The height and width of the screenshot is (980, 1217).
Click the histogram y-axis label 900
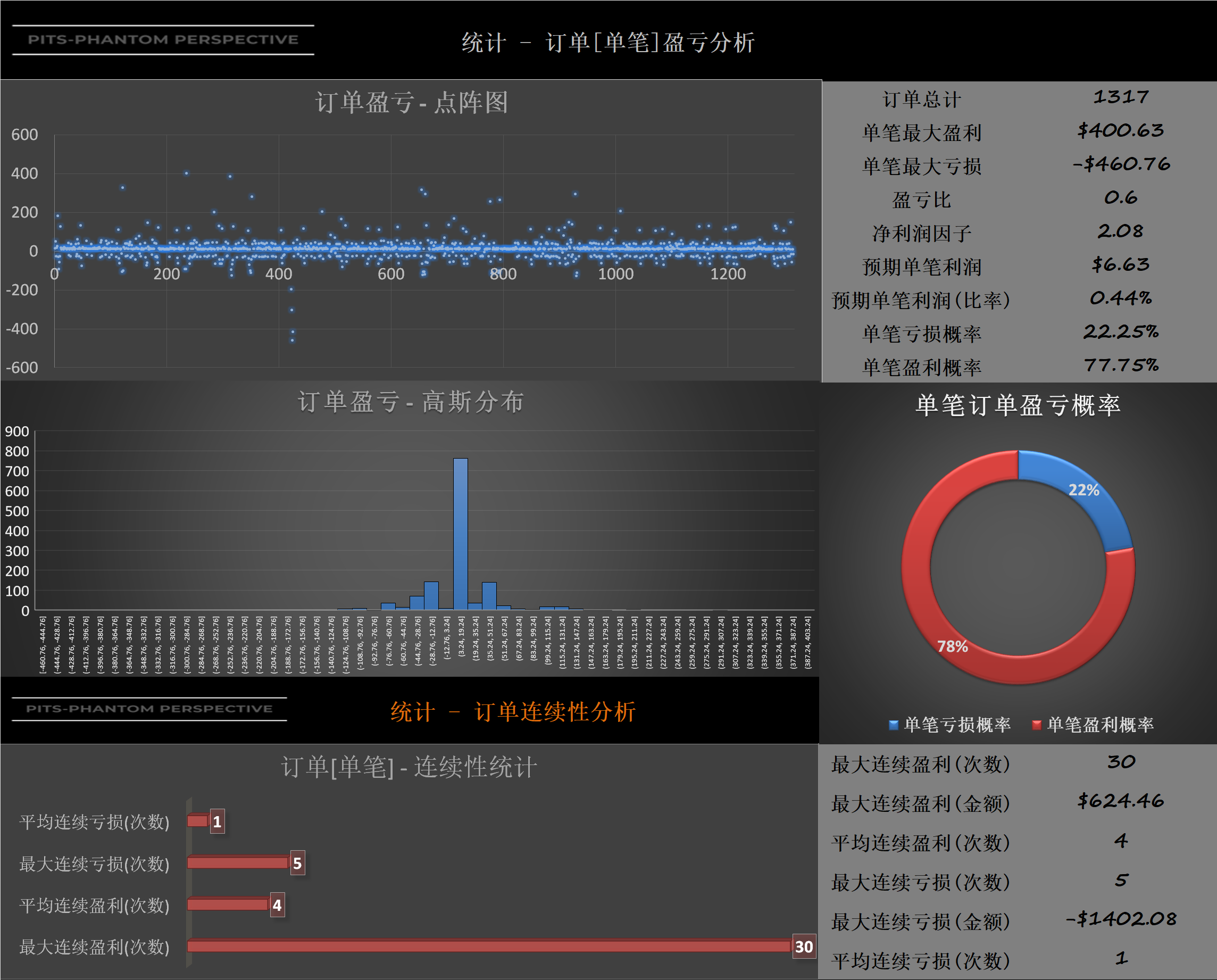[17, 431]
